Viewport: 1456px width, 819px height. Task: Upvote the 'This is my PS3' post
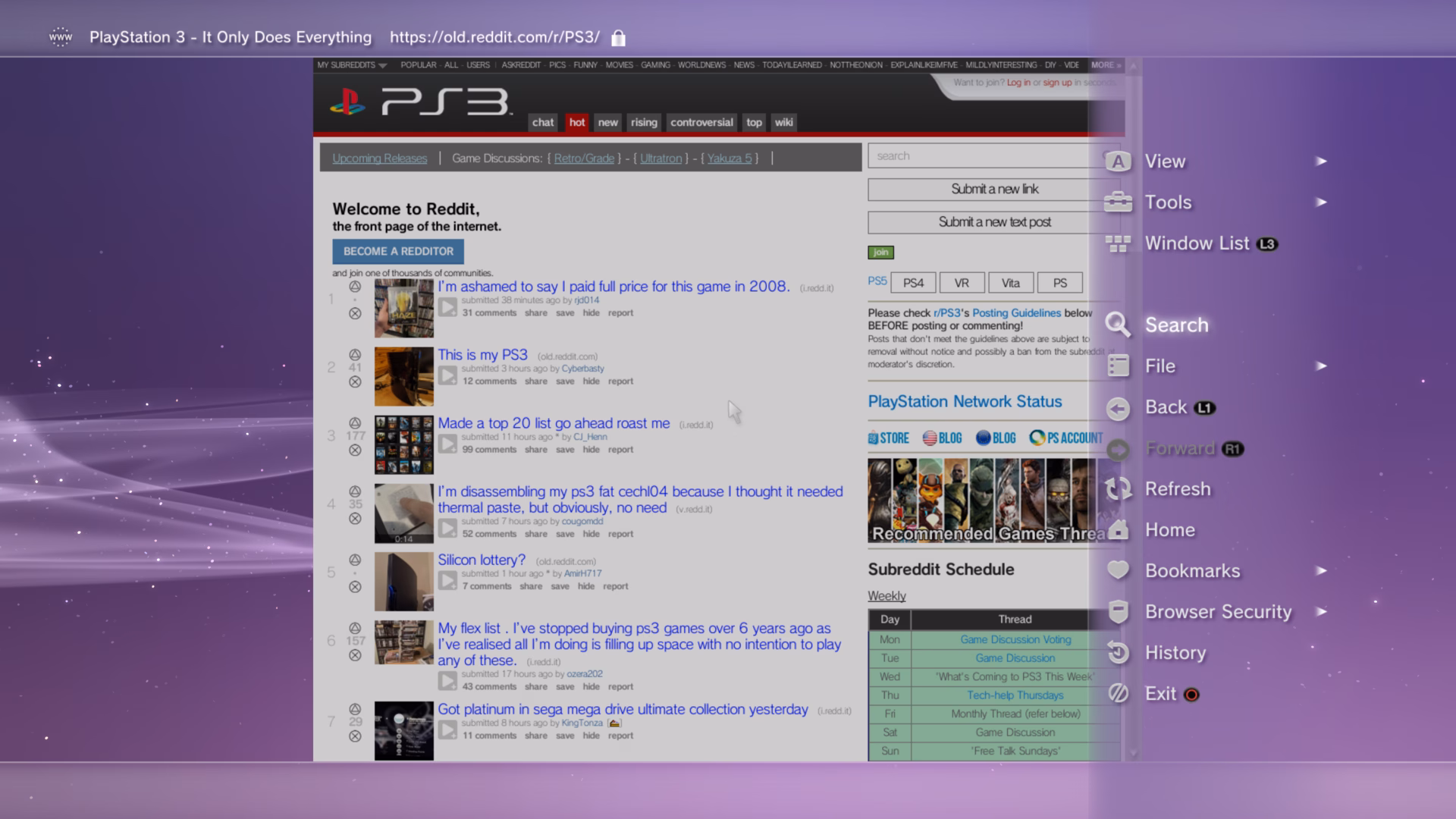point(355,354)
